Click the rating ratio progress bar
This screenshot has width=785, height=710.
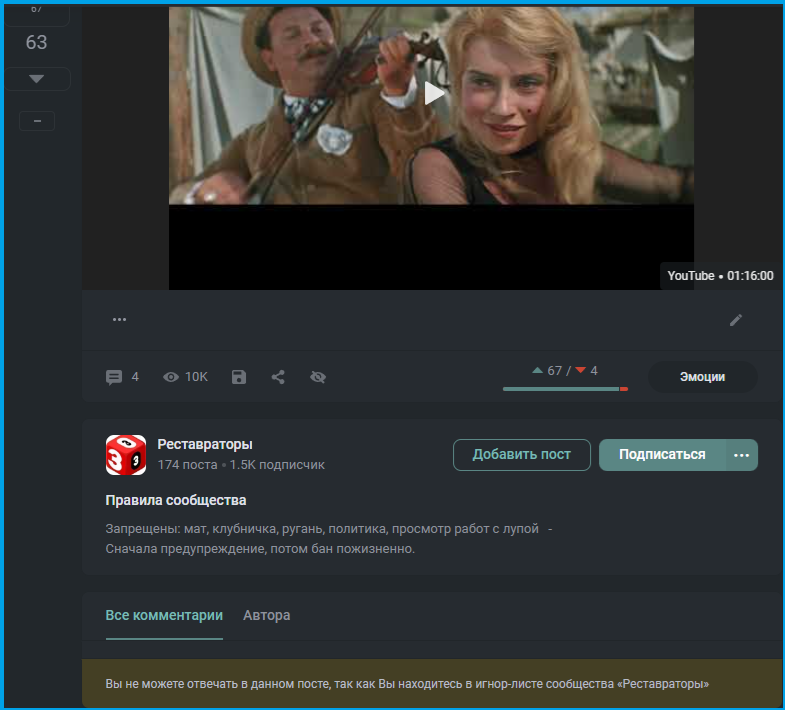click(565, 389)
